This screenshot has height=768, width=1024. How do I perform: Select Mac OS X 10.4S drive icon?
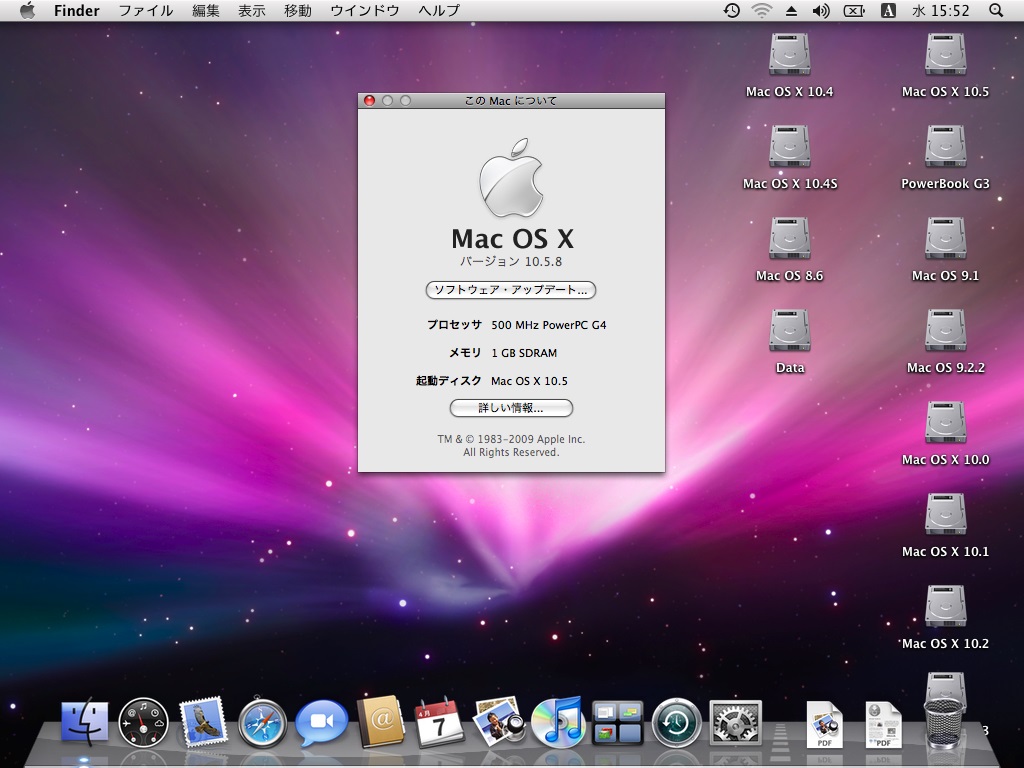coord(790,146)
